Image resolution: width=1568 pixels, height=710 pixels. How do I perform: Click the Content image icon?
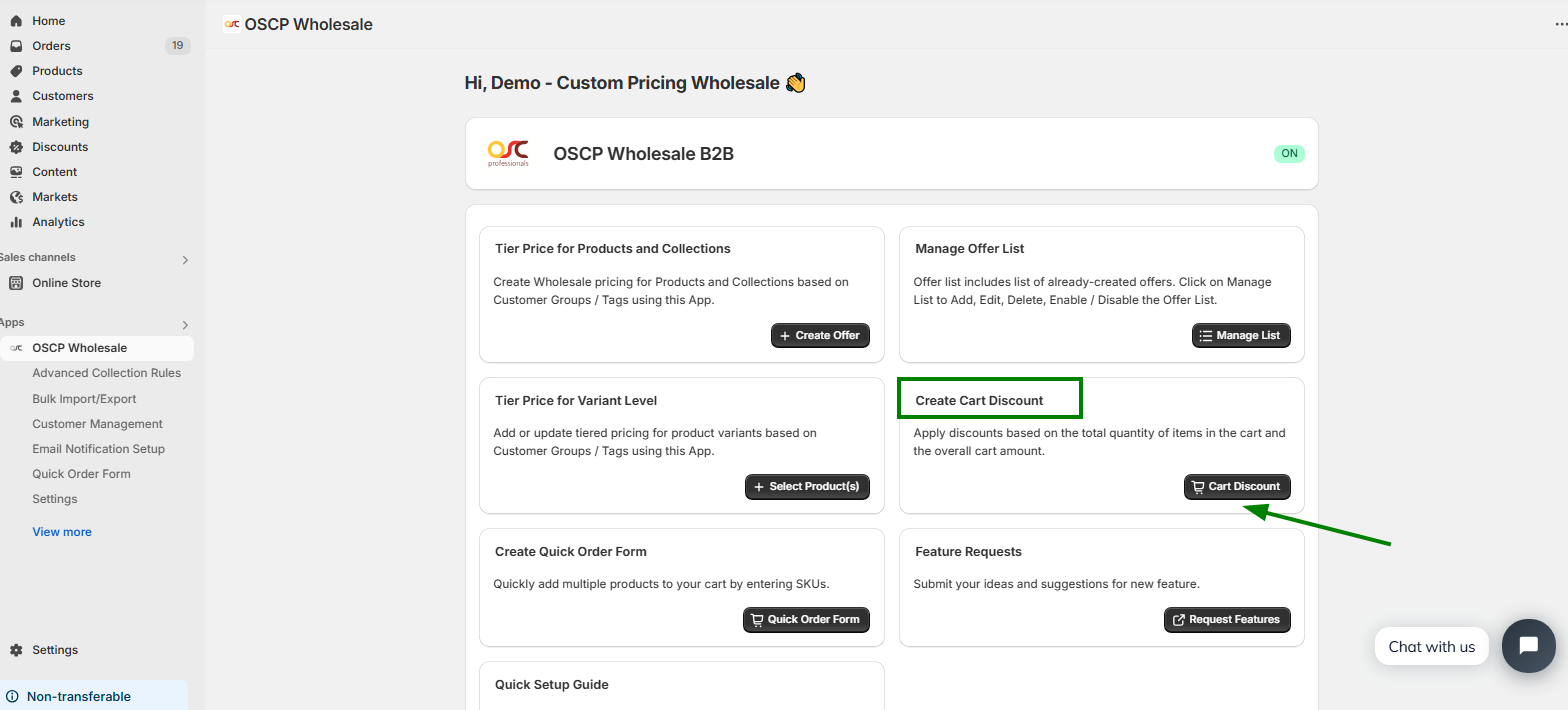pos(16,172)
